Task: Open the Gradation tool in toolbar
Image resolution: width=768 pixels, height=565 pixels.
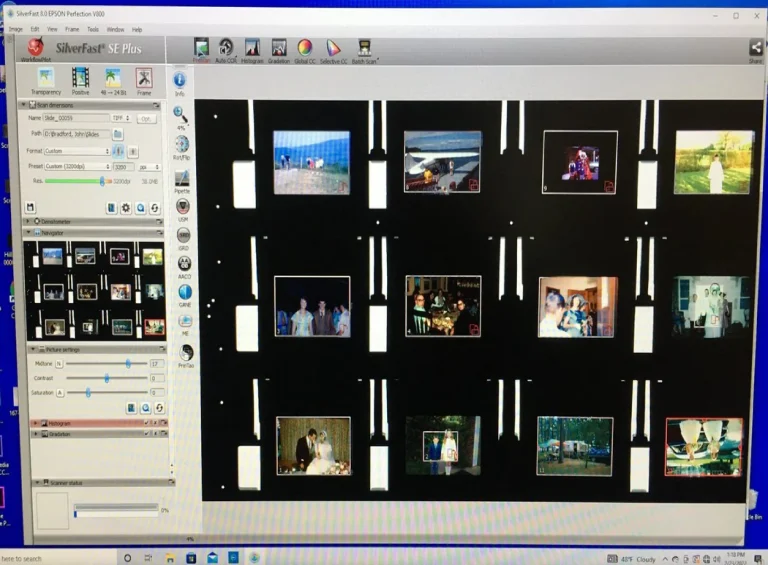Action: (x=279, y=48)
